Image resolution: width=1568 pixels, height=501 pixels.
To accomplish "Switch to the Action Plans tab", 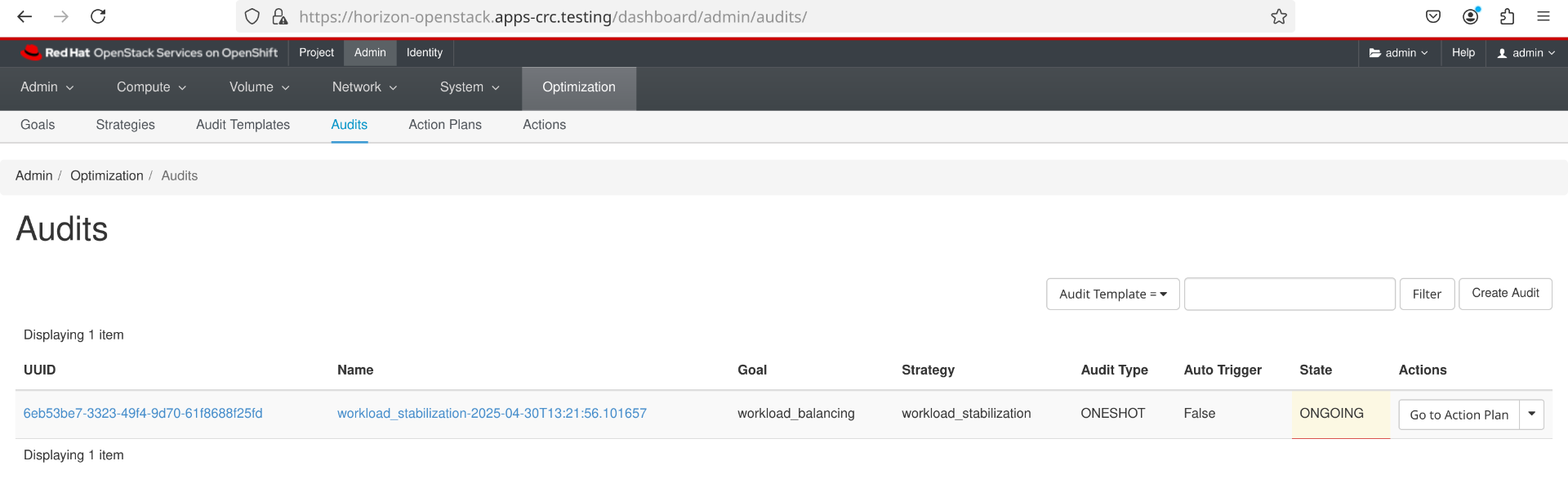I will click(445, 125).
